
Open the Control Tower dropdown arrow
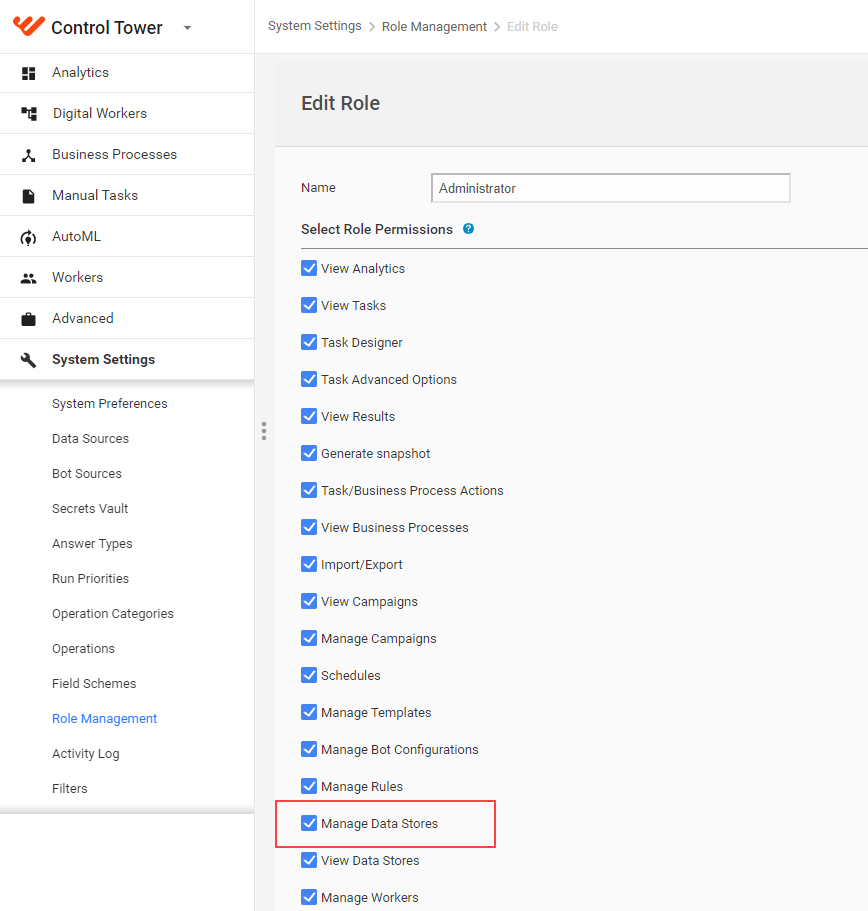(187, 27)
